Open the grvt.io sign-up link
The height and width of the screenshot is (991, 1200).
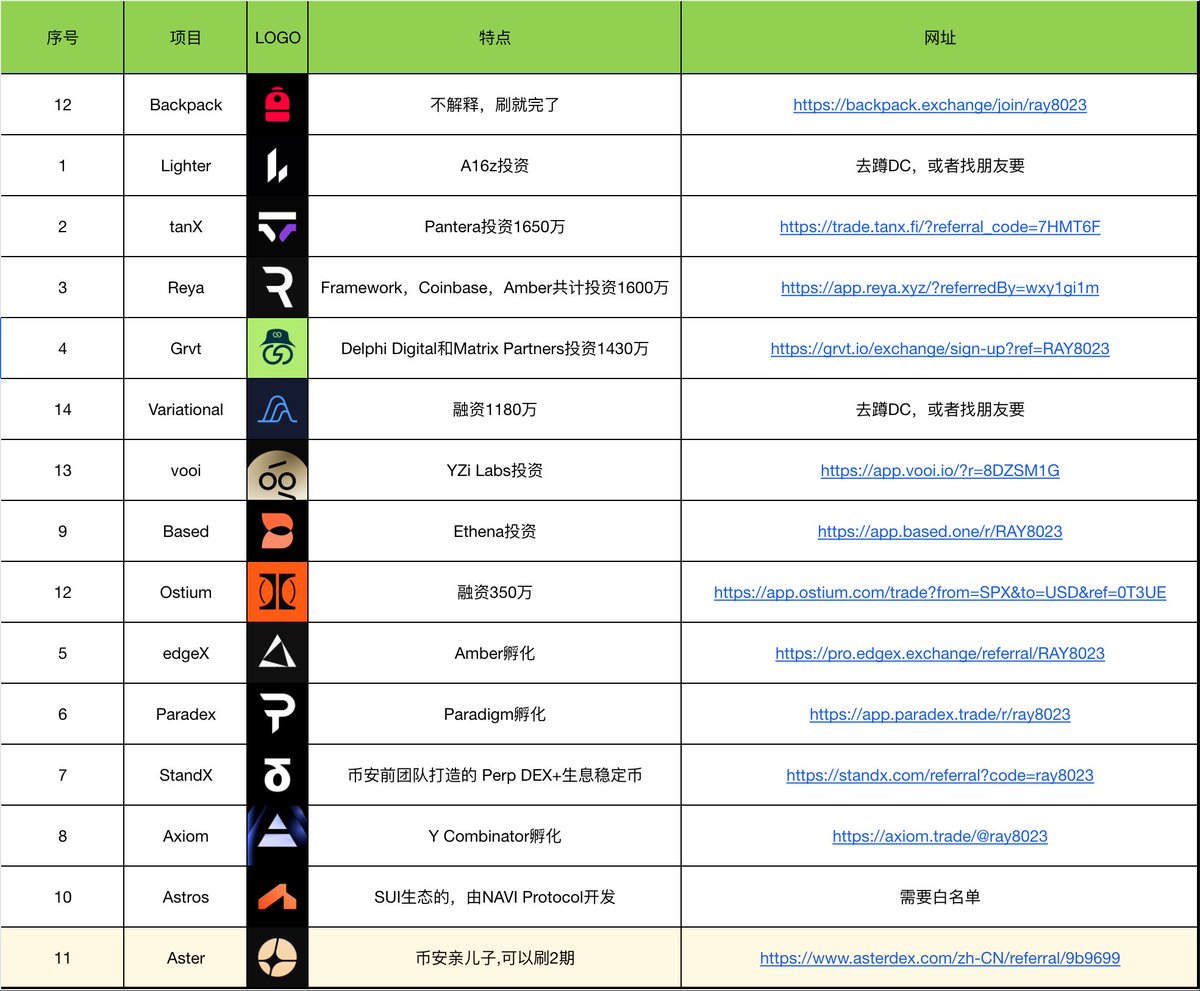click(x=940, y=349)
